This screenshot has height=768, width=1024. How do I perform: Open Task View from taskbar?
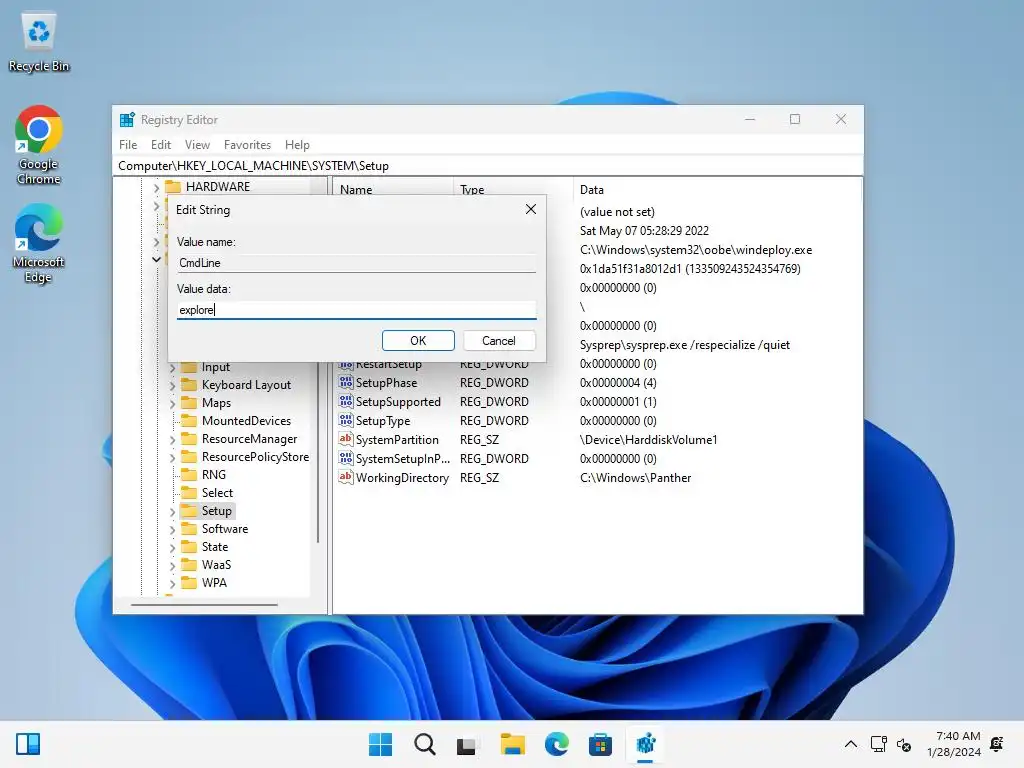(x=468, y=744)
